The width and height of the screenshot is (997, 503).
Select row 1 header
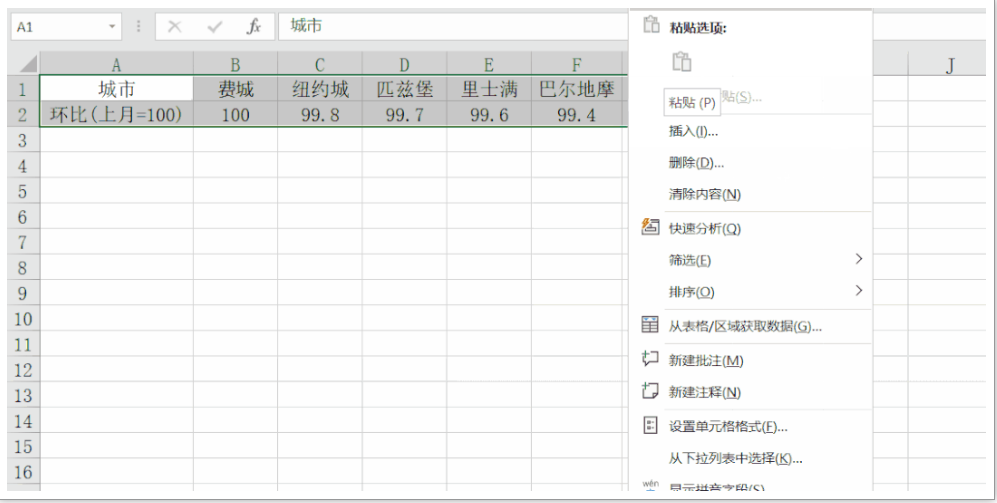click(x=23, y=89)
